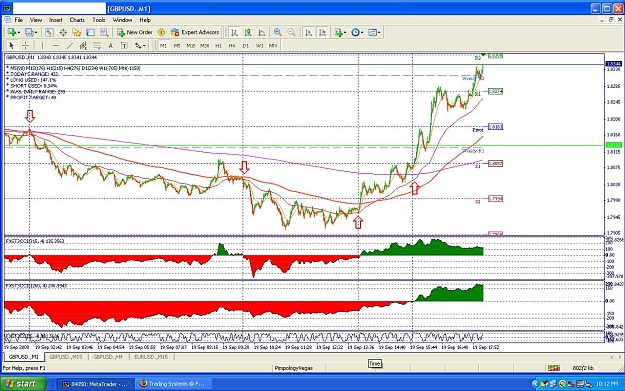Select the Equidistant Channel tool
The image size is (625, 391).
pyautogui.click(x=83, y=45)
